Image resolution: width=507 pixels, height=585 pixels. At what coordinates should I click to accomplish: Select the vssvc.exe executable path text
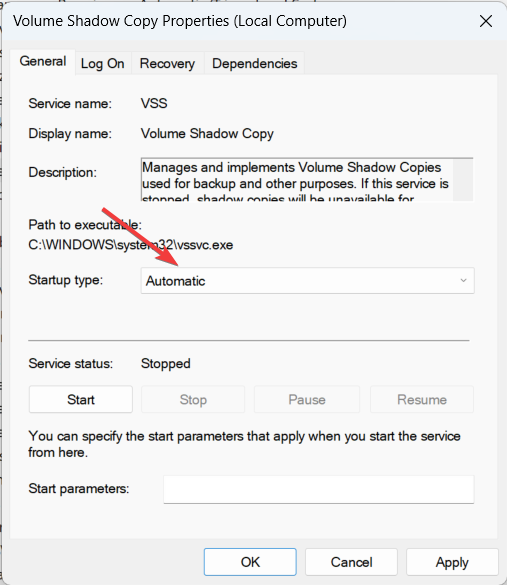(x=131, y=245)
